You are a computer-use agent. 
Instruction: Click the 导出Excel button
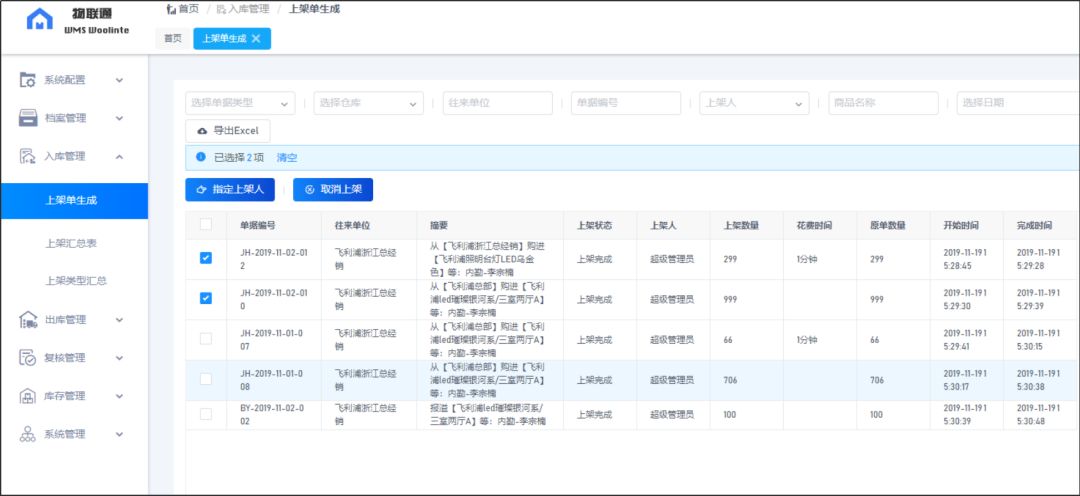click(228, 131)
